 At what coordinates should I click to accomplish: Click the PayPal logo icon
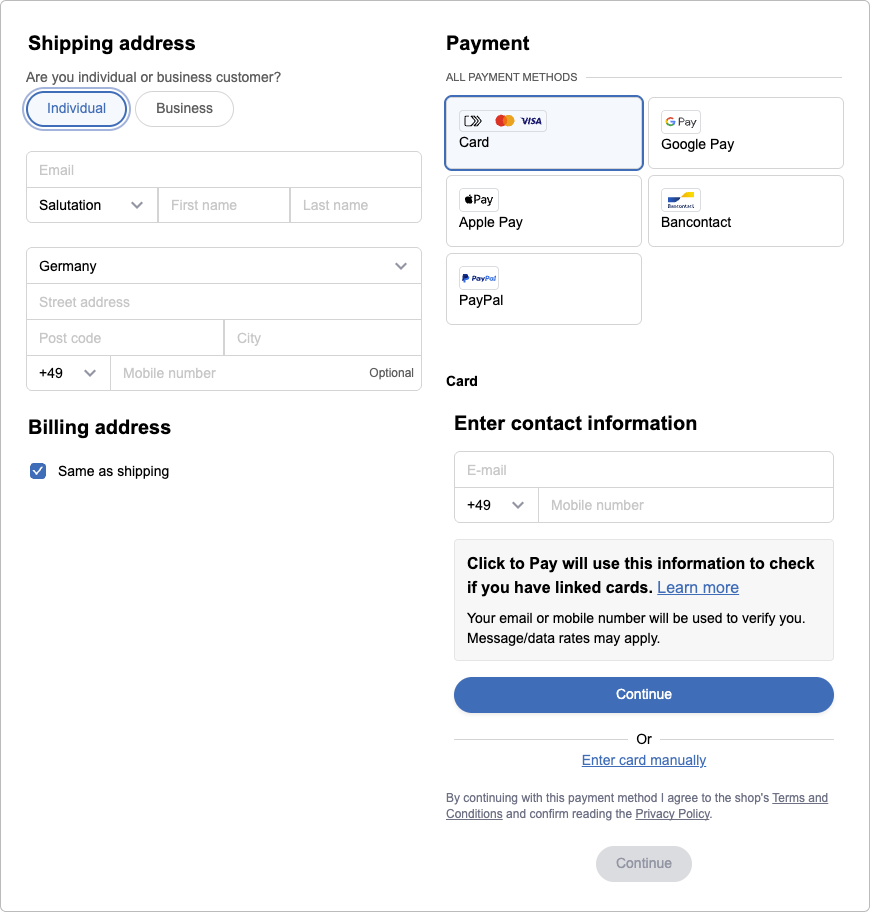click(479, 278)
